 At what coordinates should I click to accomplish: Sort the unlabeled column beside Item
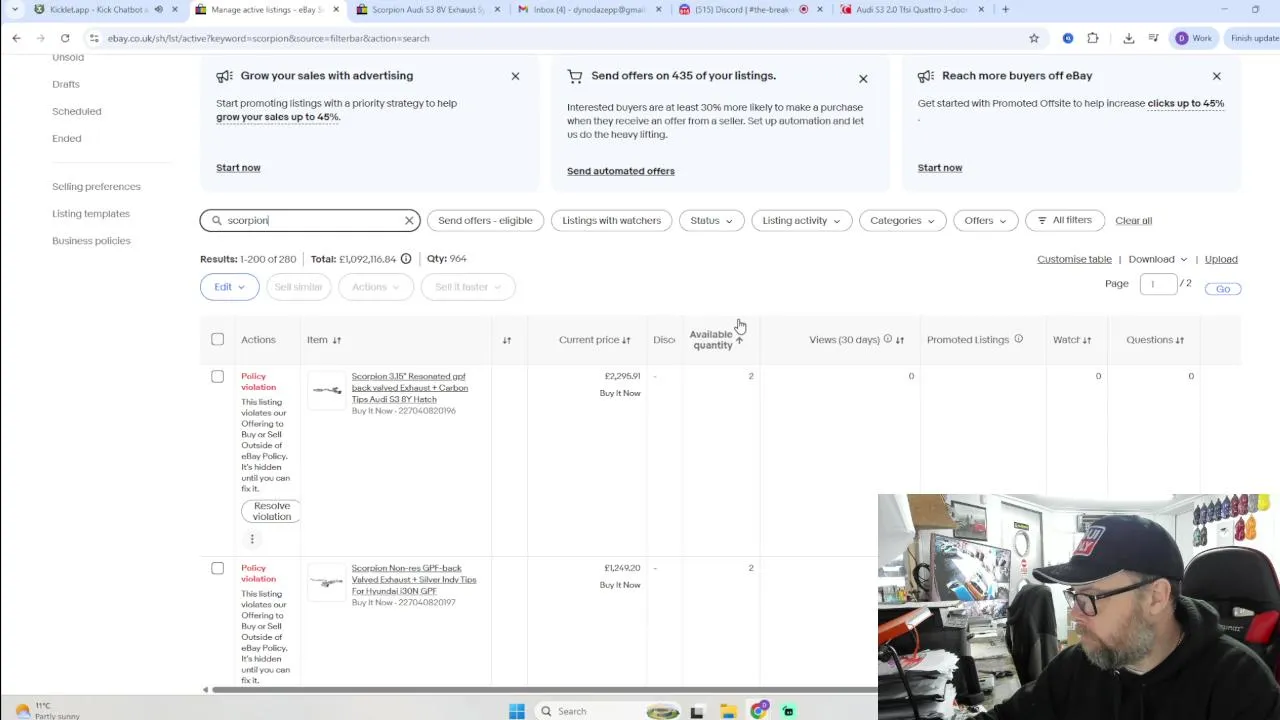pos(506,340)
